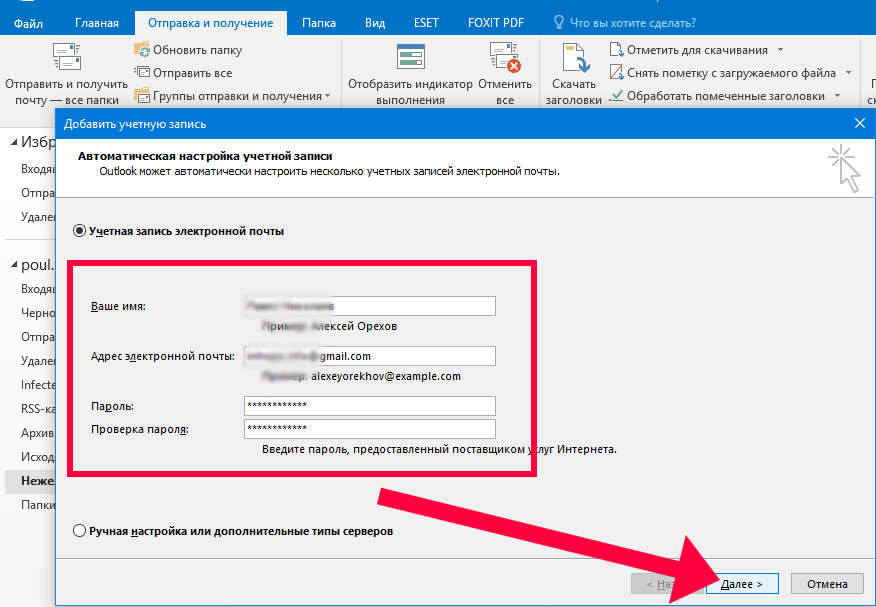This screenshot has height=607, width=876.
Task: Close the Добавить учетную запись dialog
Action: tap(859, 123)
